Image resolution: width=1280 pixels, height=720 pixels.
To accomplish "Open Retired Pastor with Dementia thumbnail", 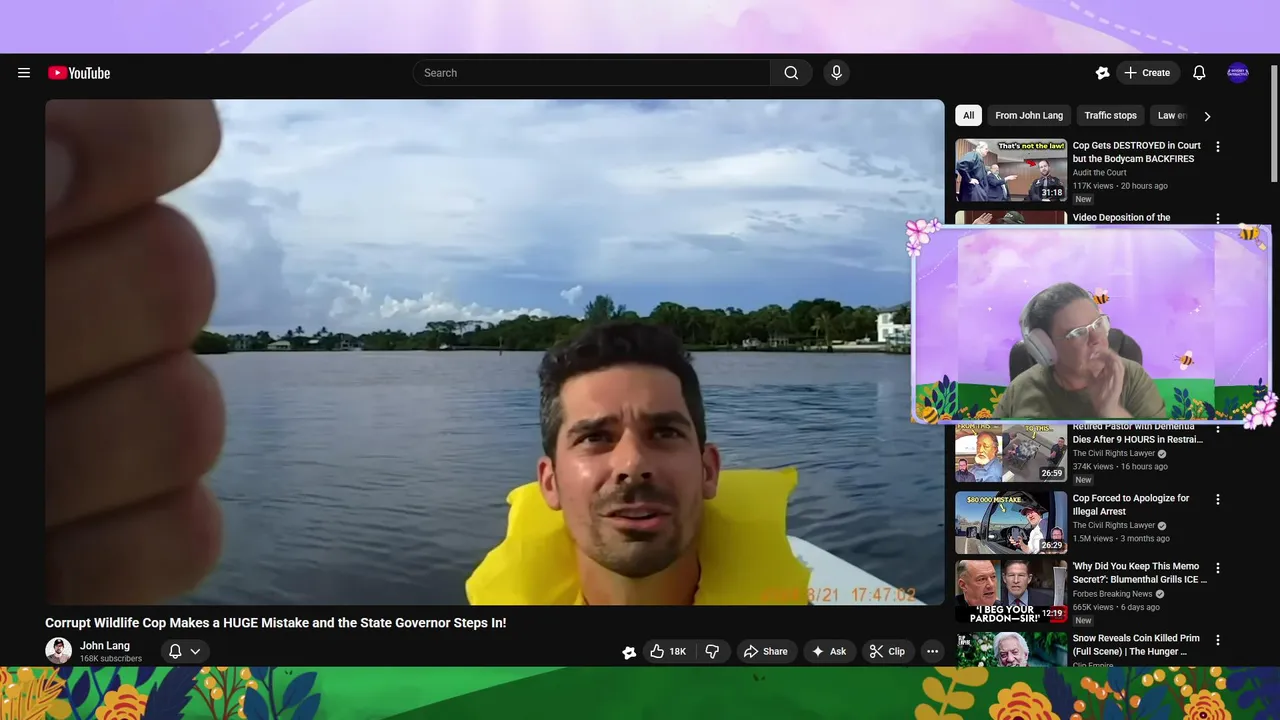I will pos(1011,452).
